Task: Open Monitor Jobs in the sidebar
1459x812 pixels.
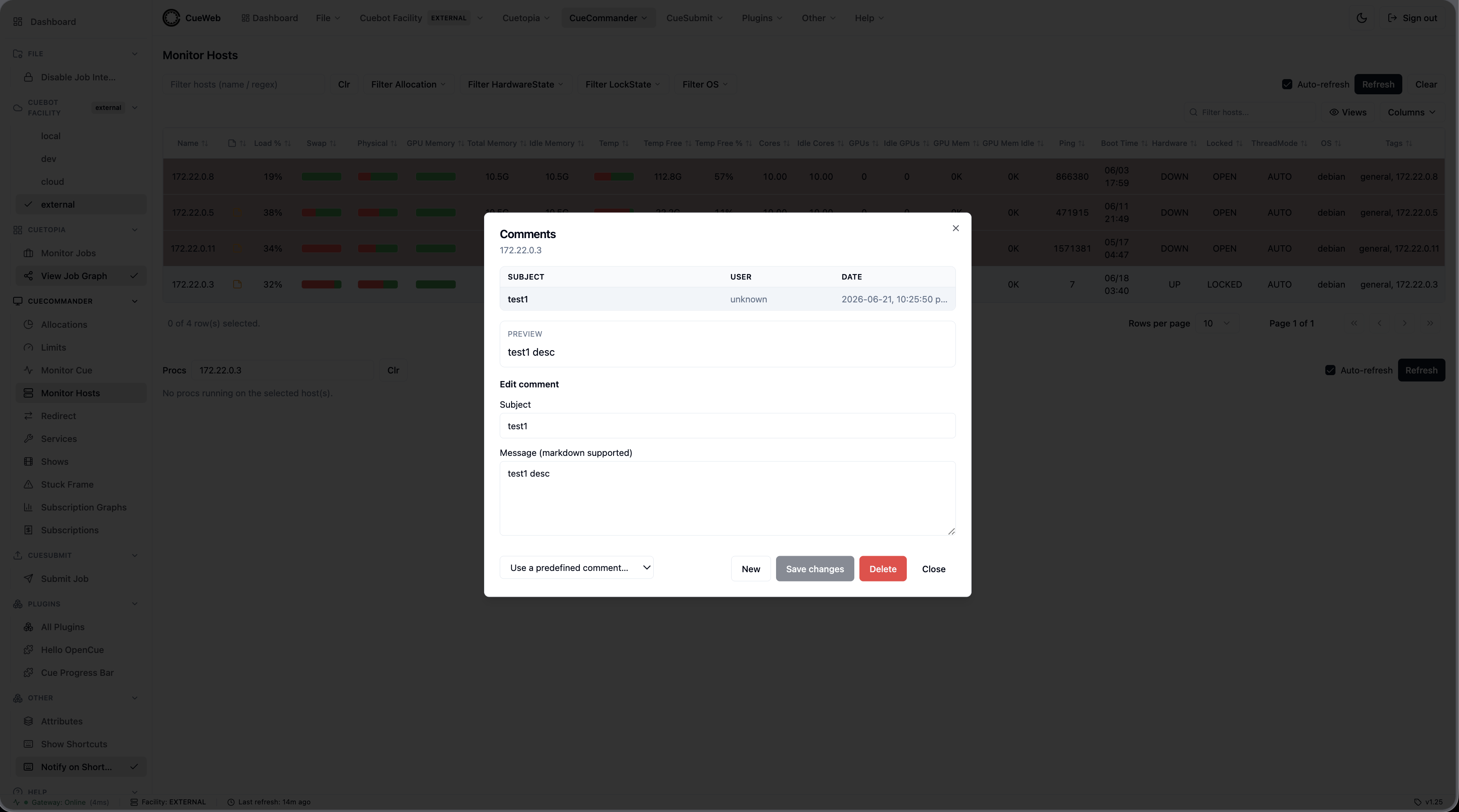Action: coord(81,253)
